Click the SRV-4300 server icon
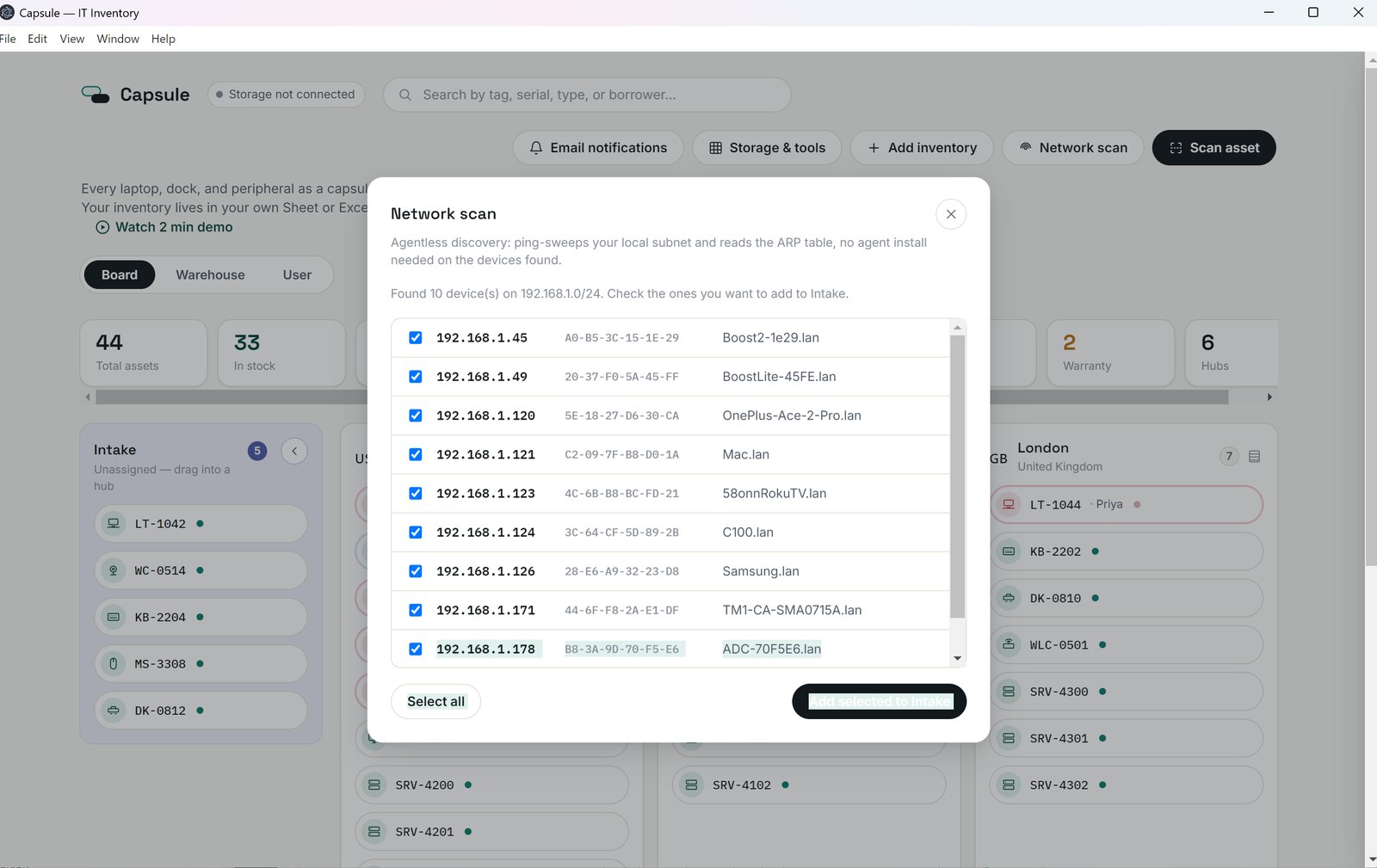This screenshot has height=868, width=1377. 1009,692
